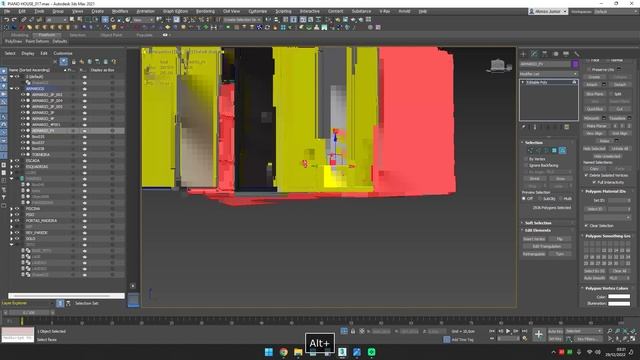Select the Multi preview selection radio button
This screenshot has height=360, width=640.
tap(561, 198)
